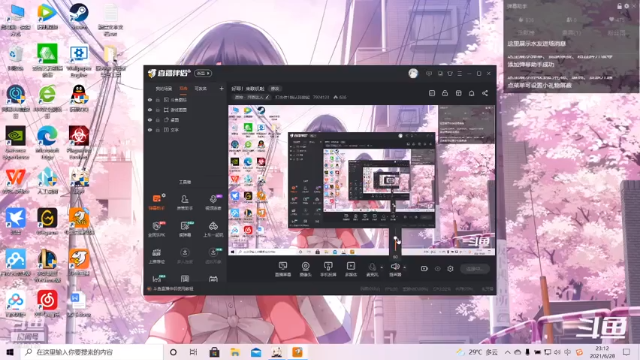Expand the microphone device dropdown arrow
The image size is (640, 360).
tap(382, 268)
